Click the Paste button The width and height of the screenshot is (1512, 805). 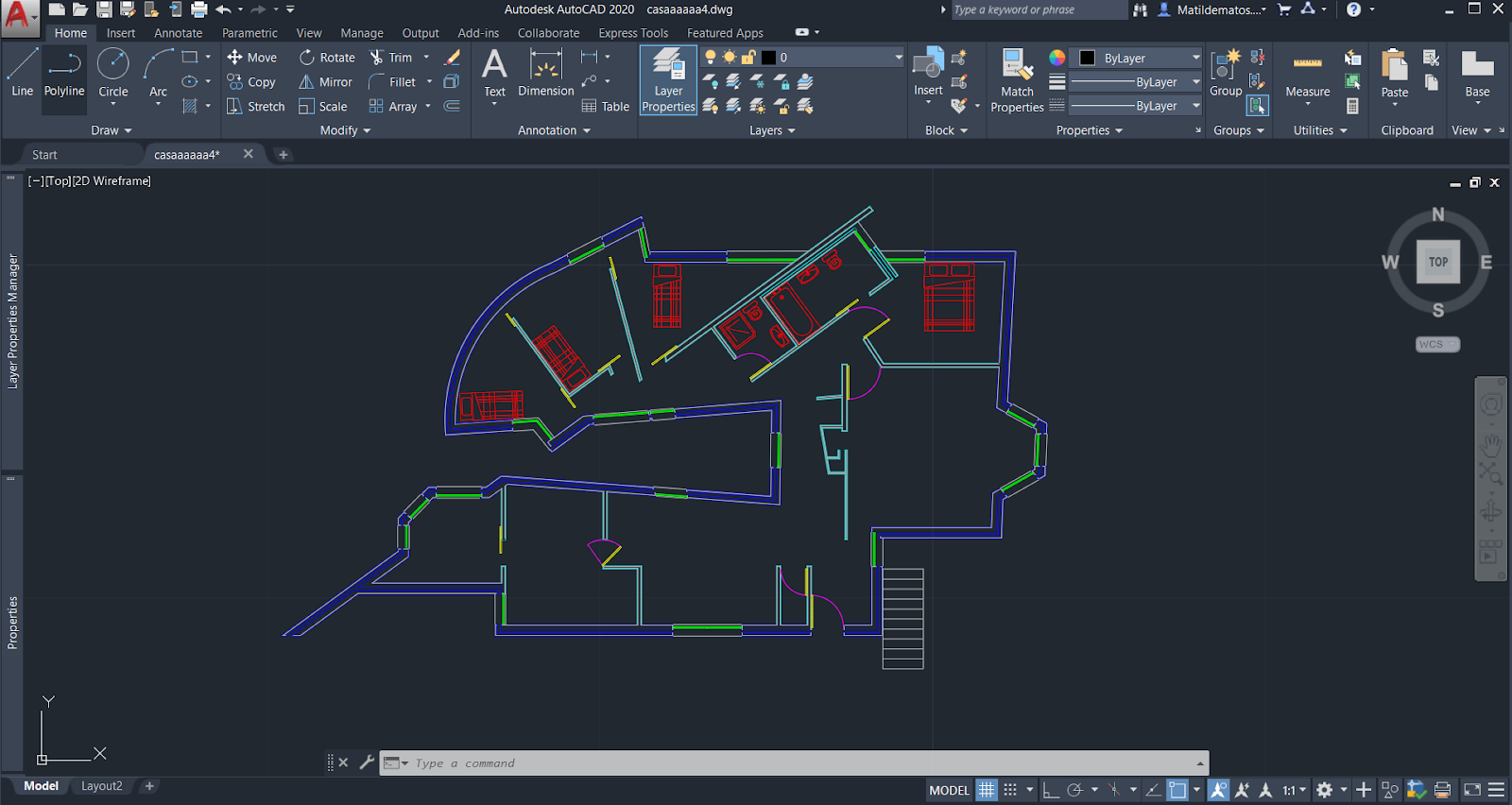pyautogui.click(x=1395, y=74)
